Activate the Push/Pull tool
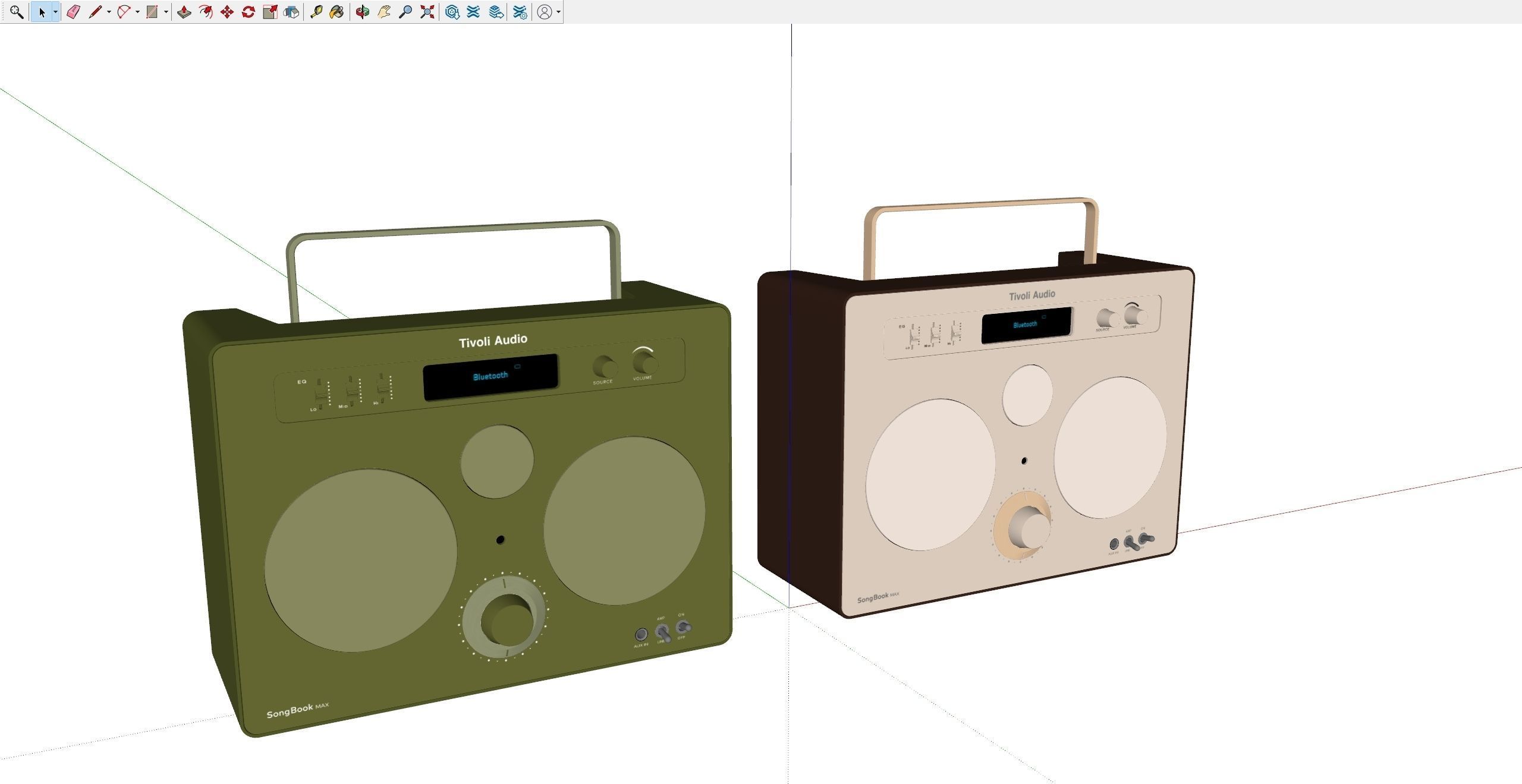The height and width of the screenshot is (784, 1522). click(184, 11)
